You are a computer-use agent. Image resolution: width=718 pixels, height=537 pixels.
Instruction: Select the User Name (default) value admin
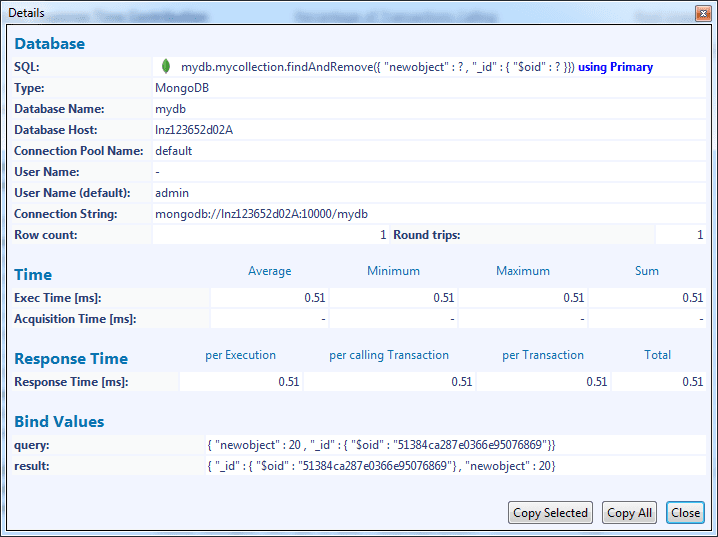(x=172, y=193)
